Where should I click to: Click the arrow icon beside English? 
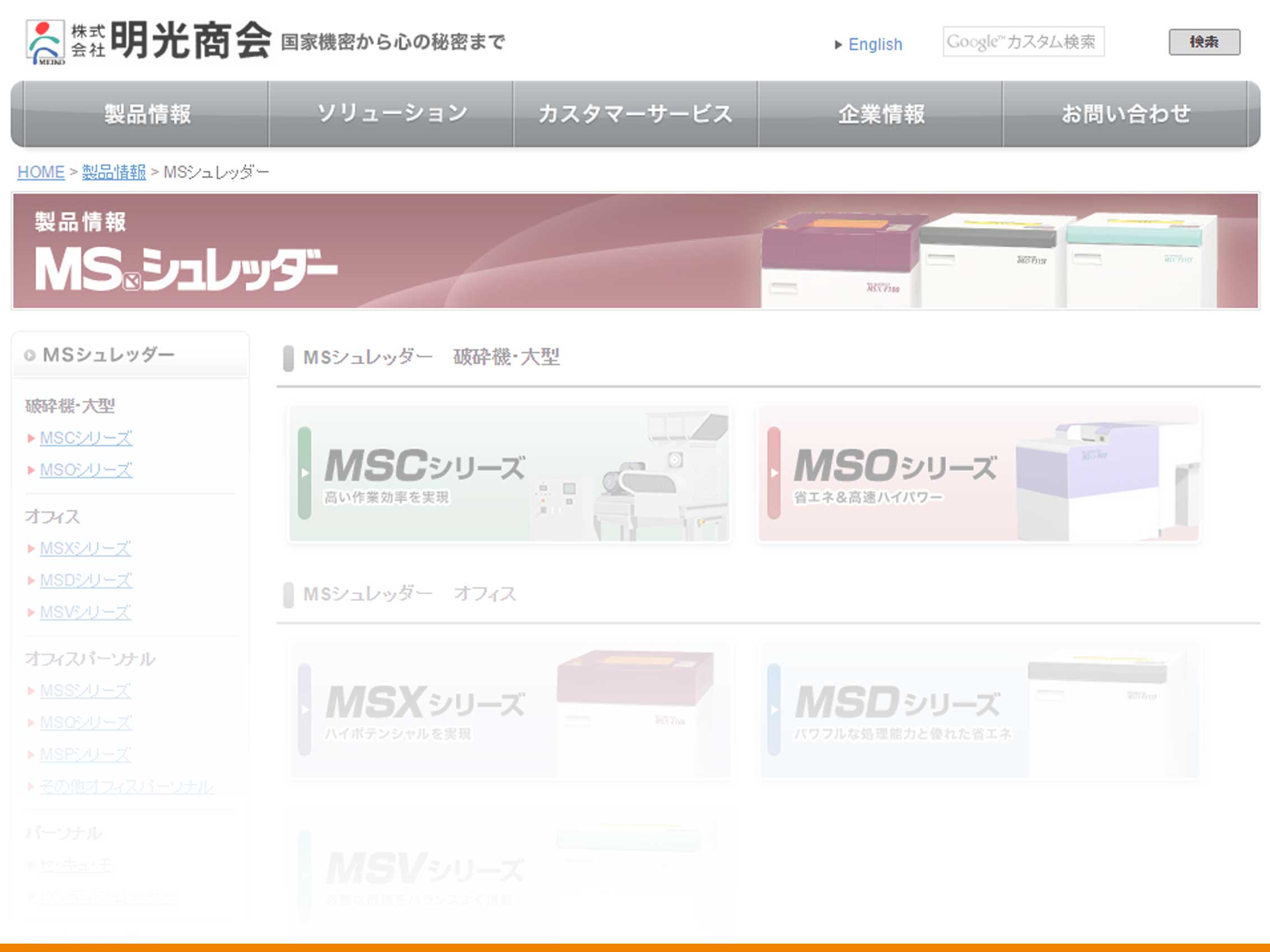point(838,45)
